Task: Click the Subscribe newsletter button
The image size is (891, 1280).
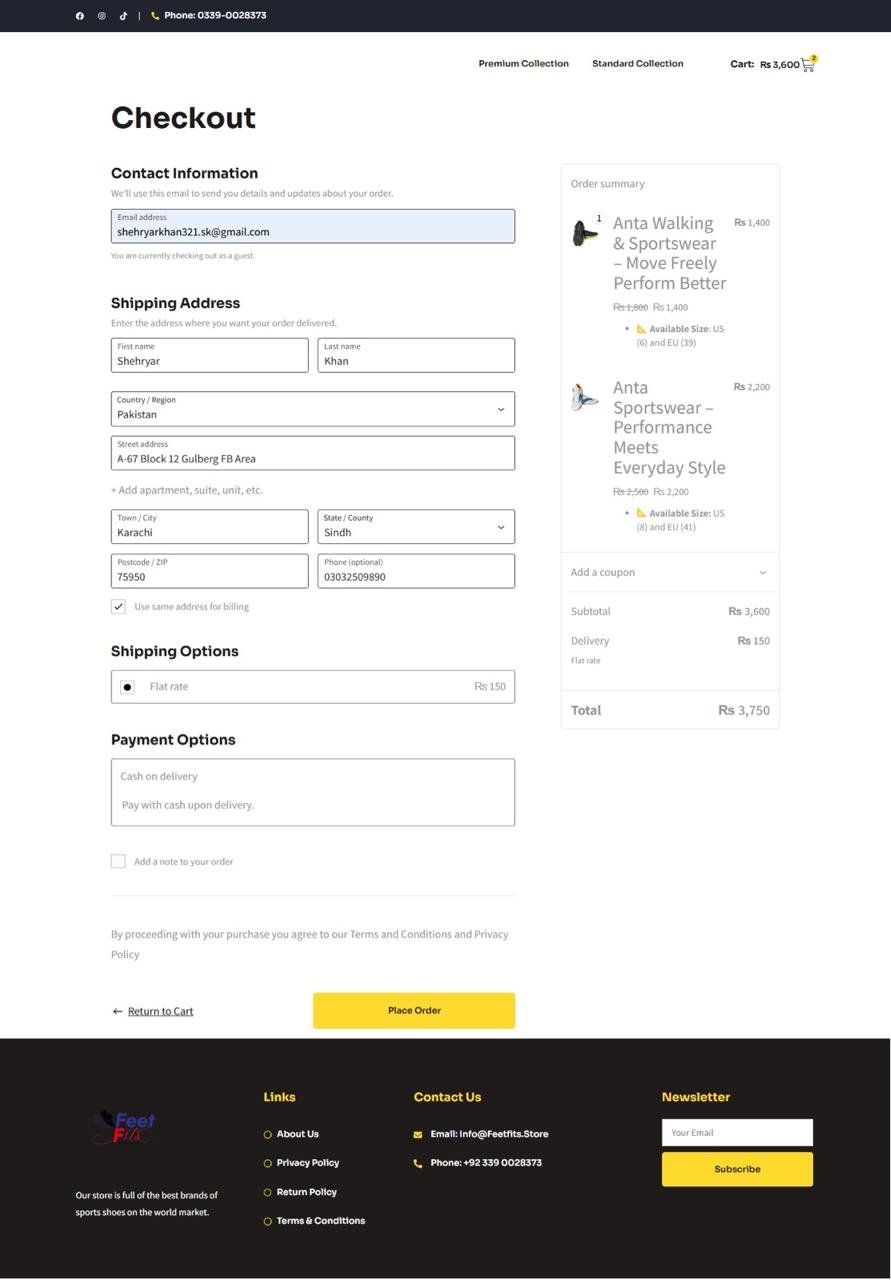Action: [737, 1170]
